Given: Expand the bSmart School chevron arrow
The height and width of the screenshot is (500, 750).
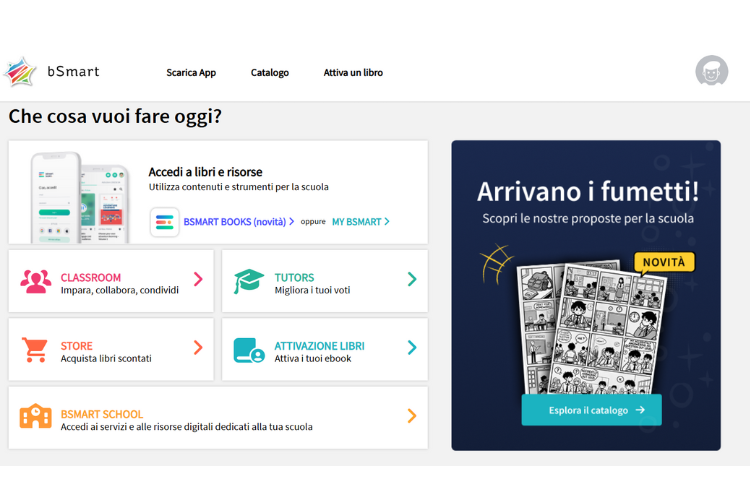Looking at the screenshot, I should tap(412, 416).
